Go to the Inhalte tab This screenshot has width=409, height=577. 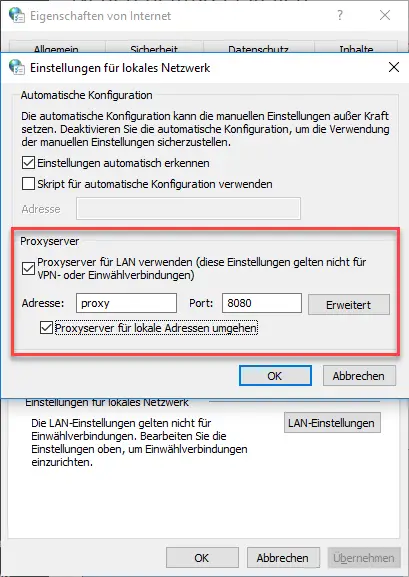tap(356, 48)
